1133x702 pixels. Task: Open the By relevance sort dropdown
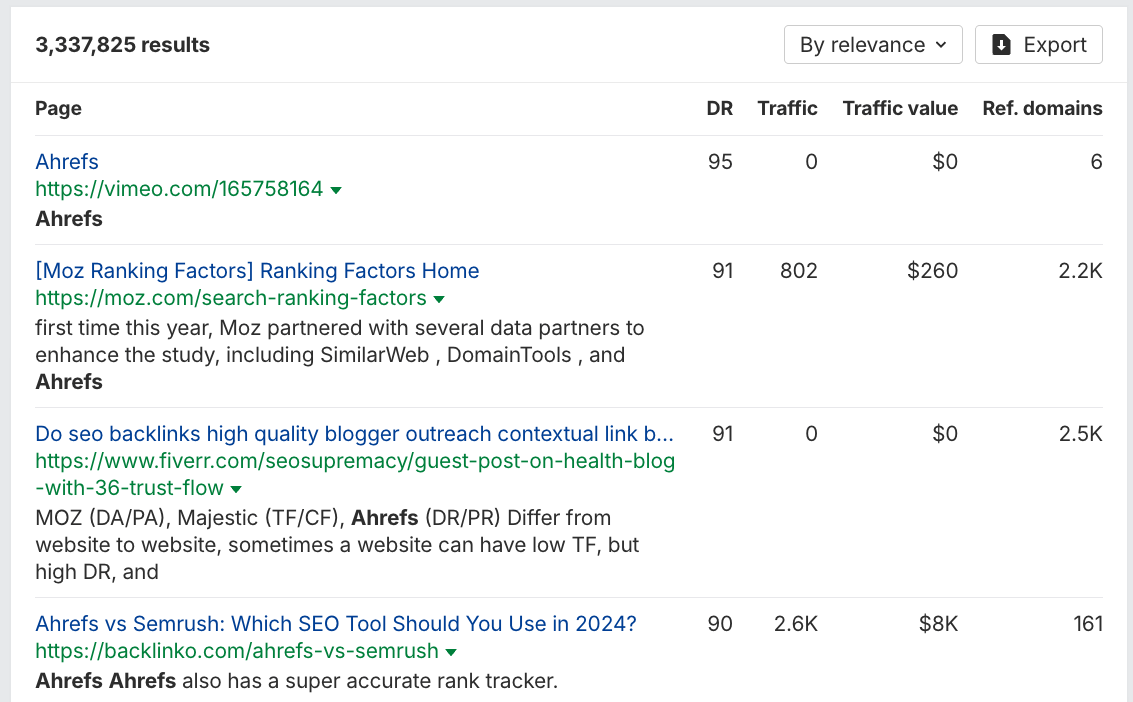[x=870, y=44]
